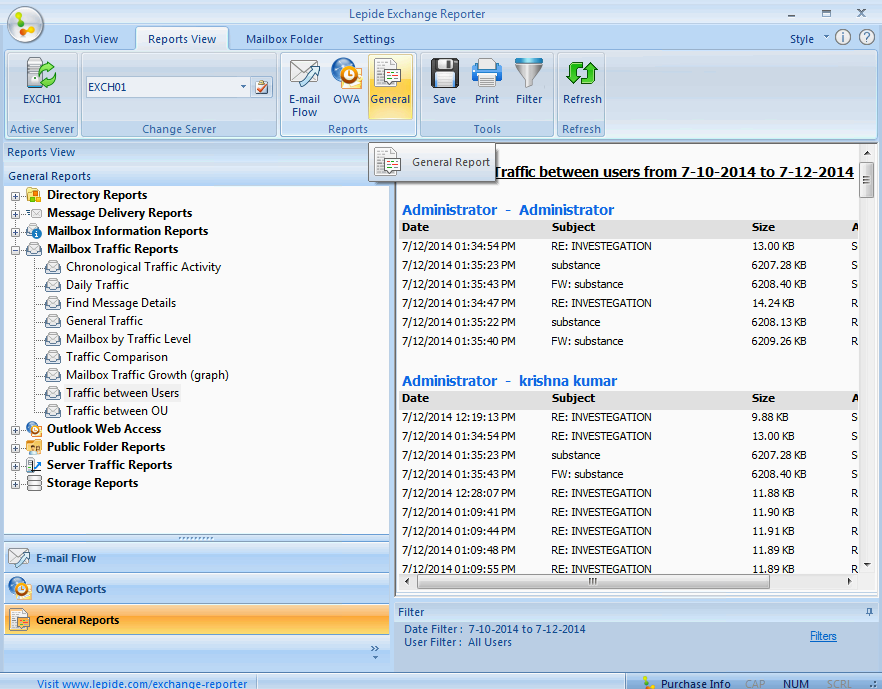Click the report scroll up arrow
This screenshot has width=882, height=689.
(x=866, y=152)
